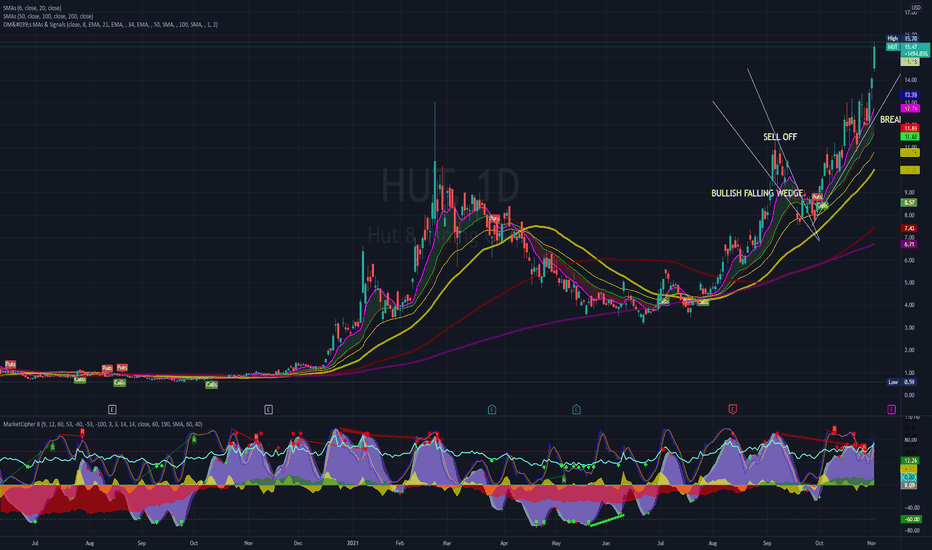Click the Dec label on the time axis
This screenshot has height=550, width=932.
pyautogui.click(x=297, y=543)
